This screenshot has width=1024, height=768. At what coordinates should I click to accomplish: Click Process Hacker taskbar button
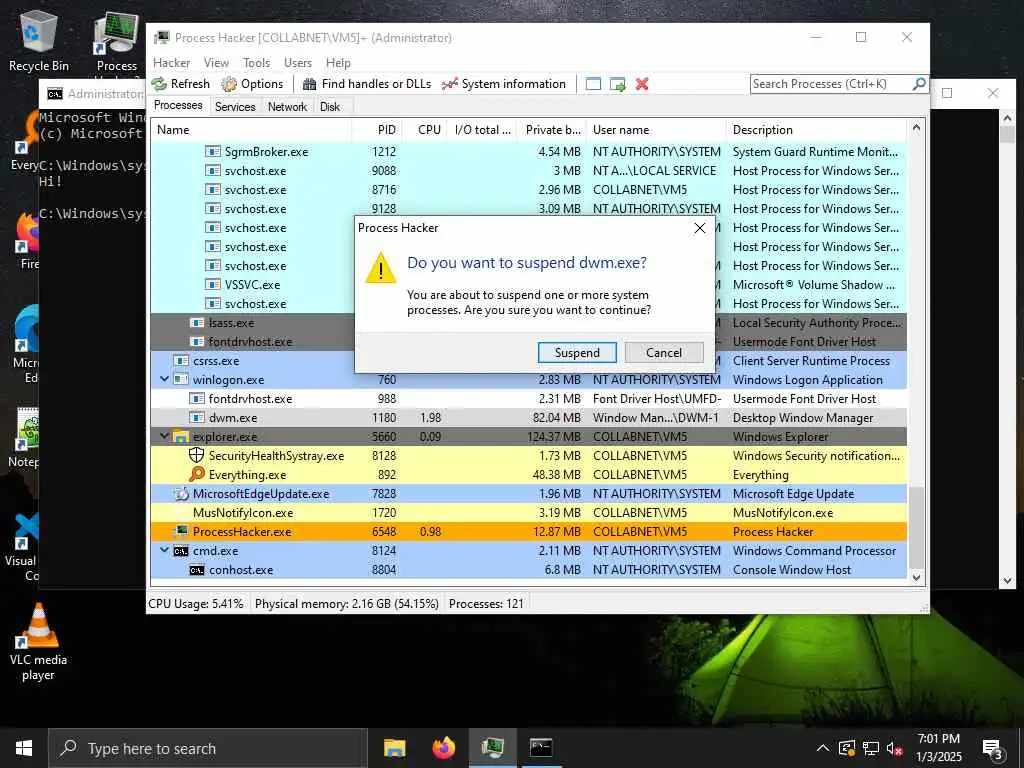[x=492, y=748]
